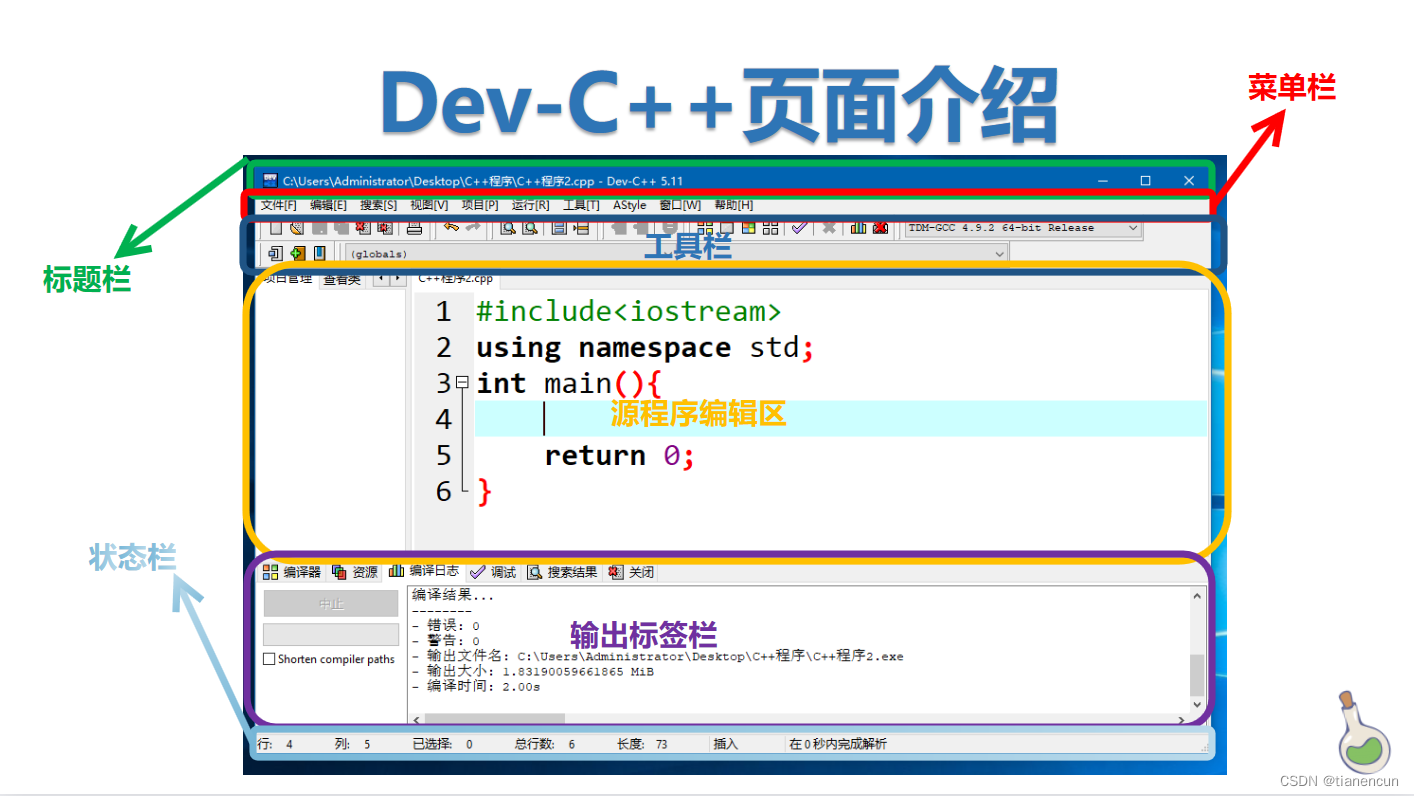Click the "输出大小: 1.83190059661865 MiB" log line
The height and width of the screenshot is (796, 1414).
click(532, 671)
